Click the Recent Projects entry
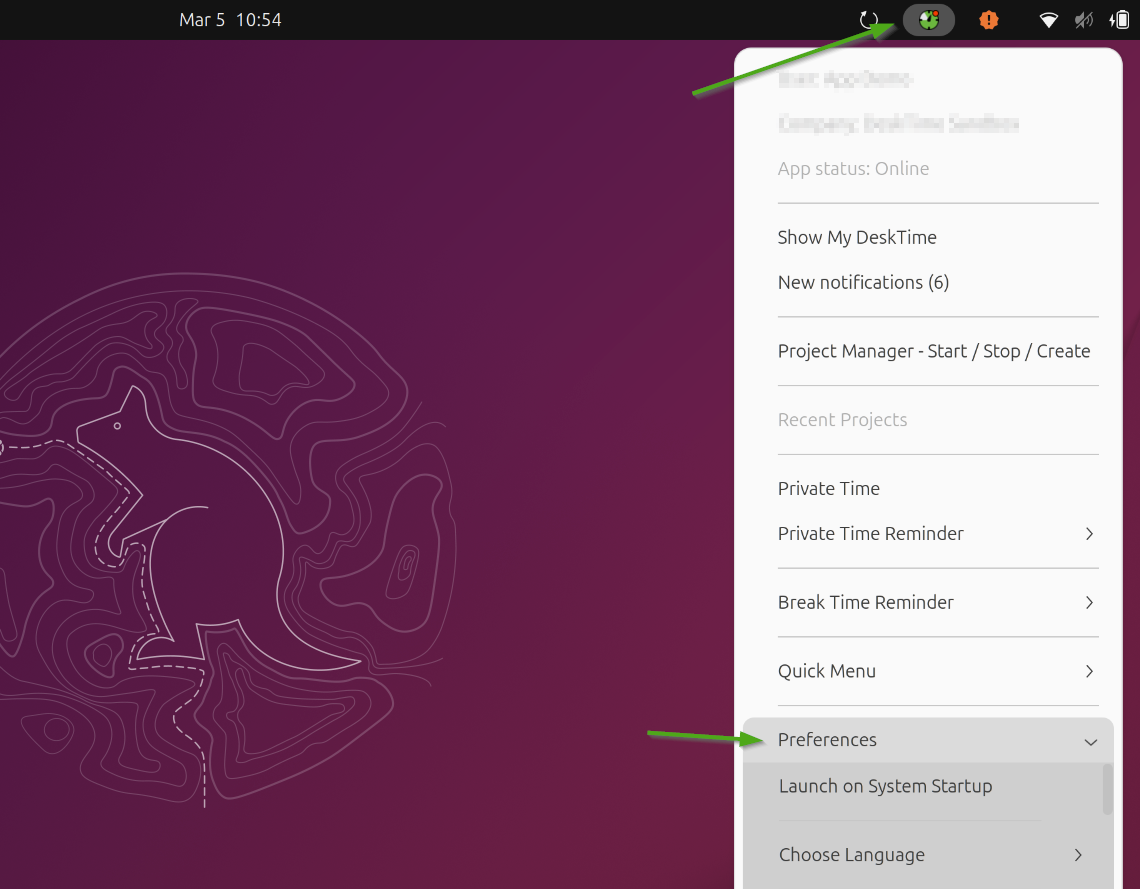1140x889 pixels. point(842,420)
